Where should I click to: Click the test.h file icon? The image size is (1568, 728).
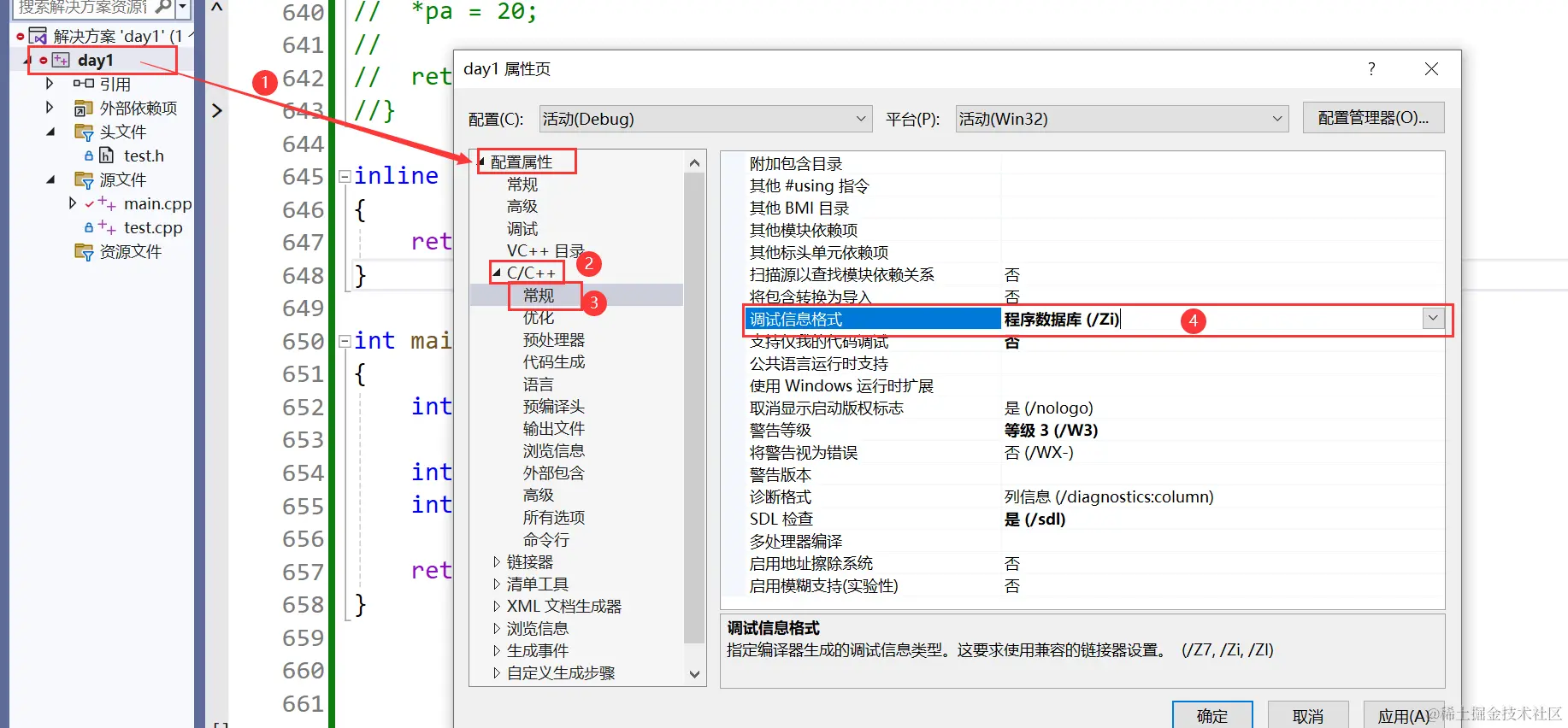tap(106, 156)
